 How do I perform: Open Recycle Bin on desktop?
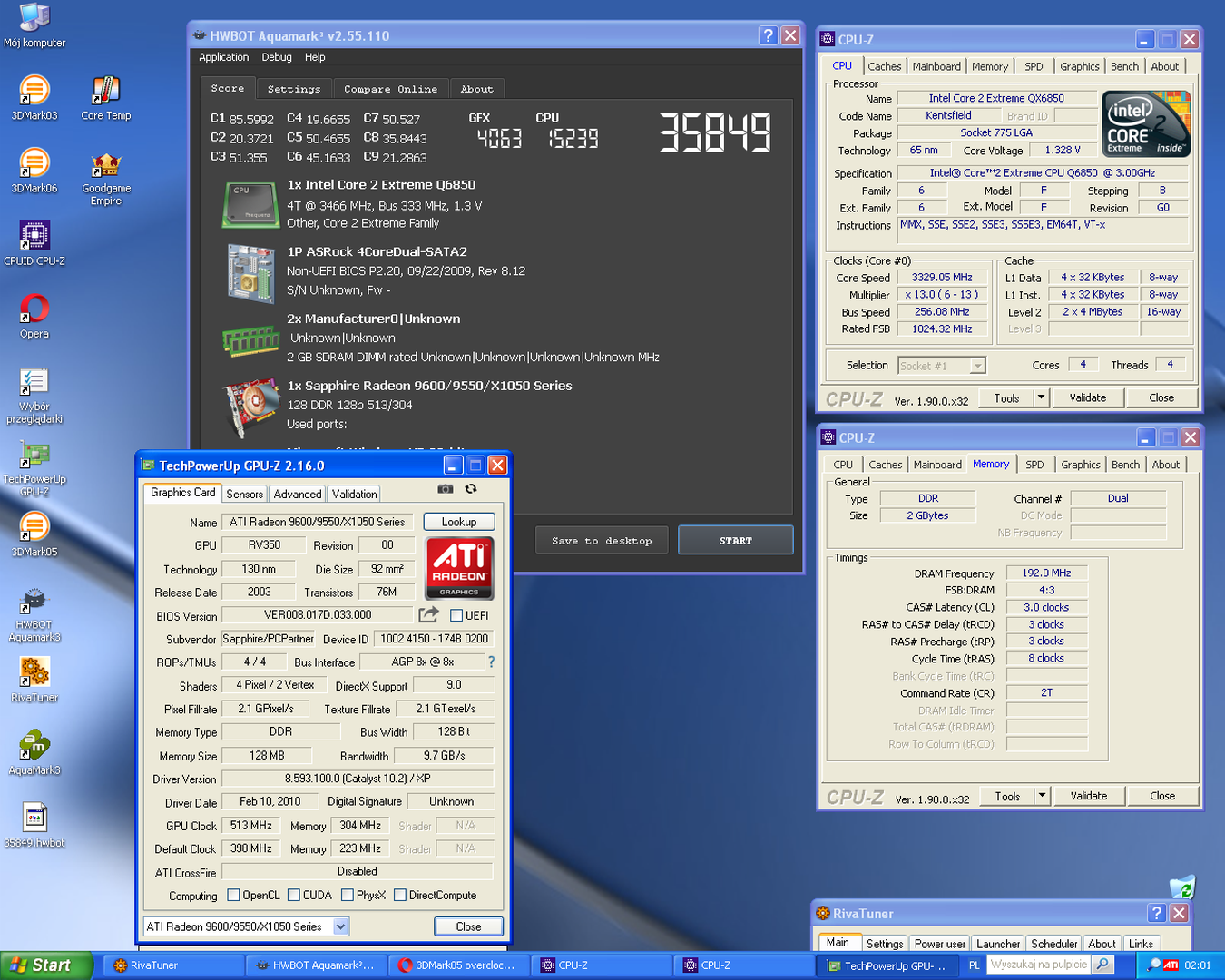click(1182, 887)
